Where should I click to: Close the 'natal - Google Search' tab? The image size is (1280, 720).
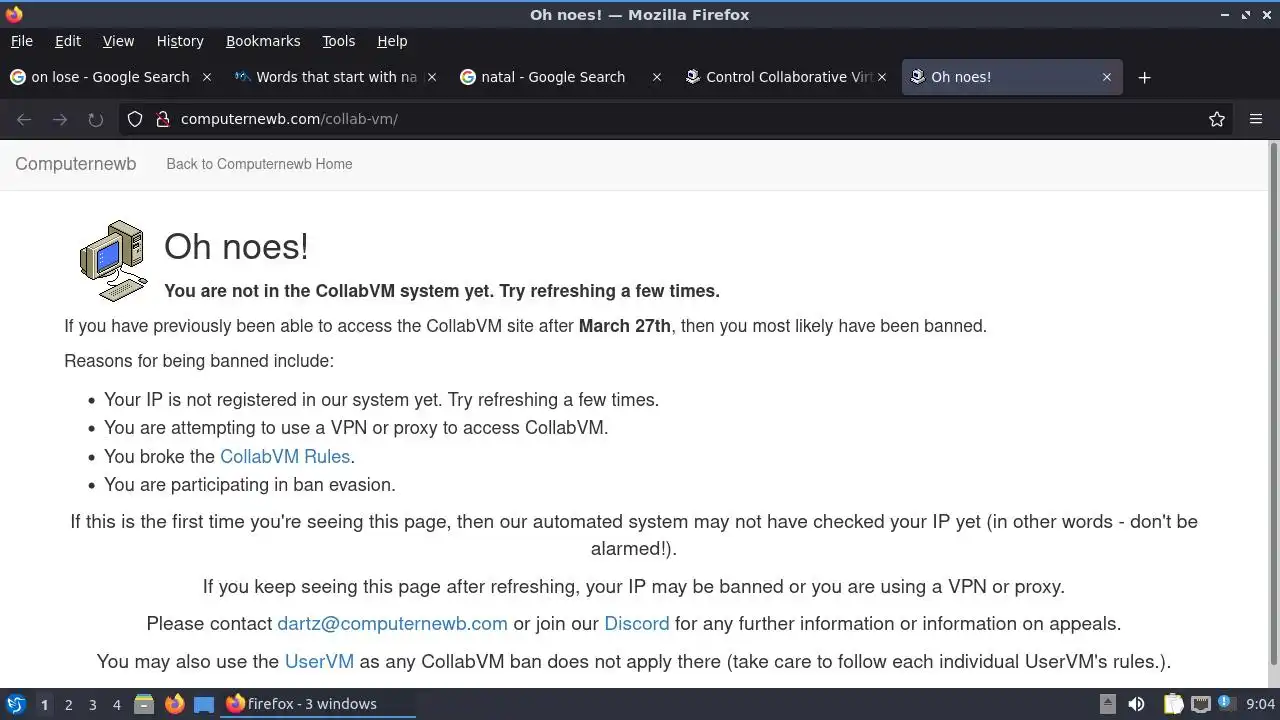point(657,77)
